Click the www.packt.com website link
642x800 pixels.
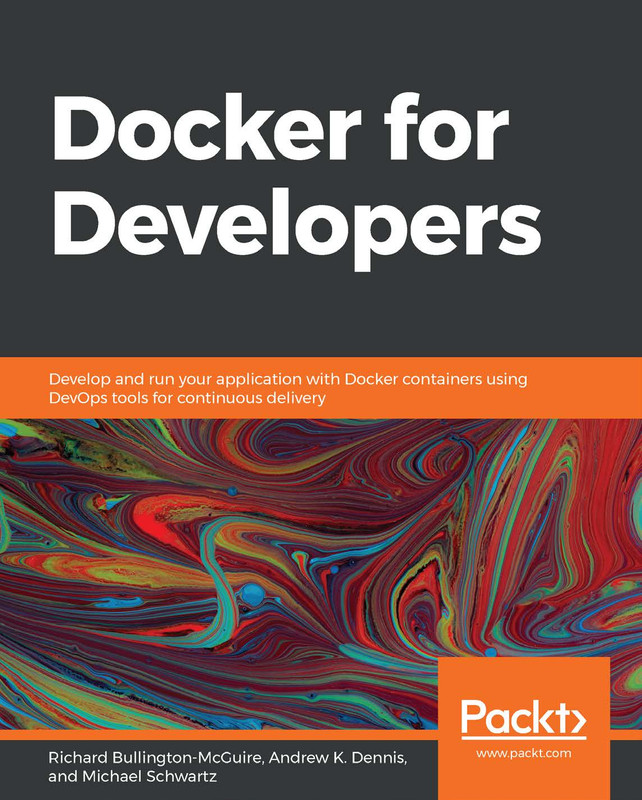[x=524, y=753]
